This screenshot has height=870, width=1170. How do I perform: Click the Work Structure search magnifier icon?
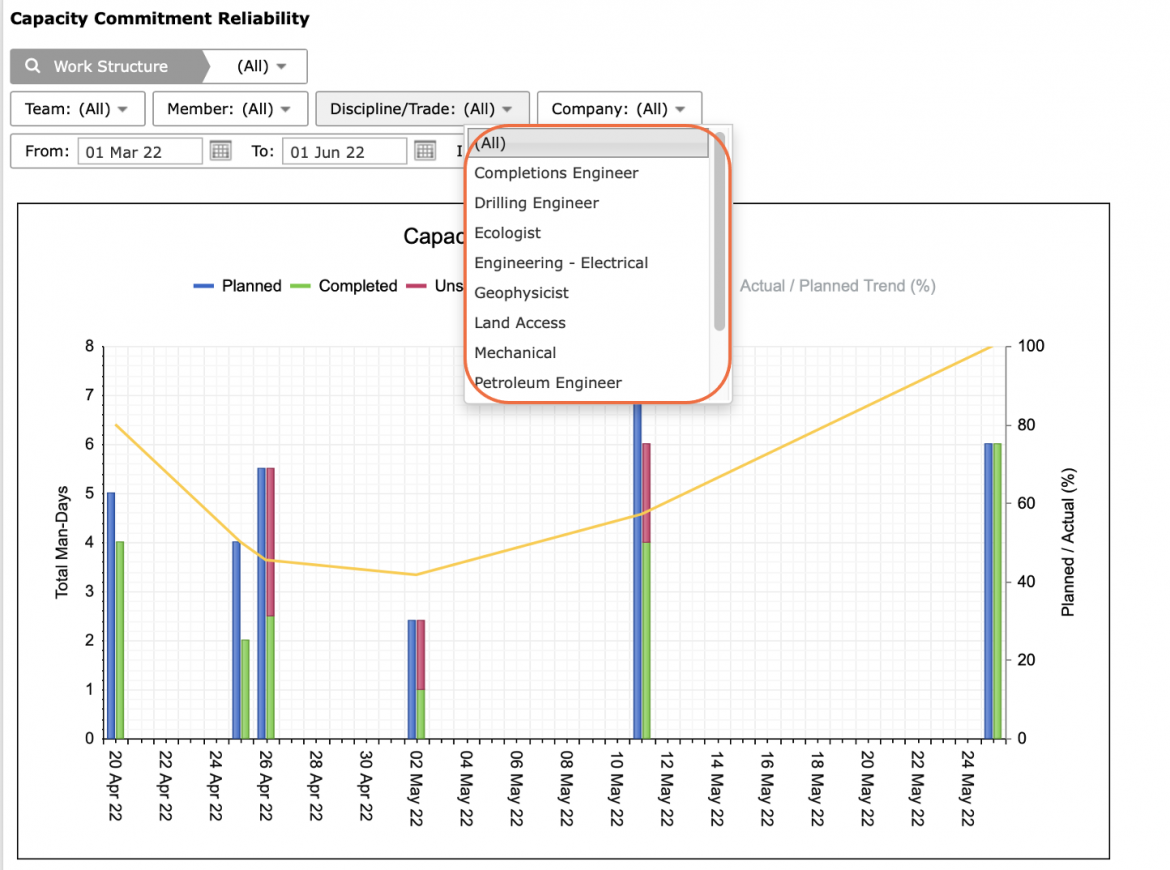coord(33,66)
